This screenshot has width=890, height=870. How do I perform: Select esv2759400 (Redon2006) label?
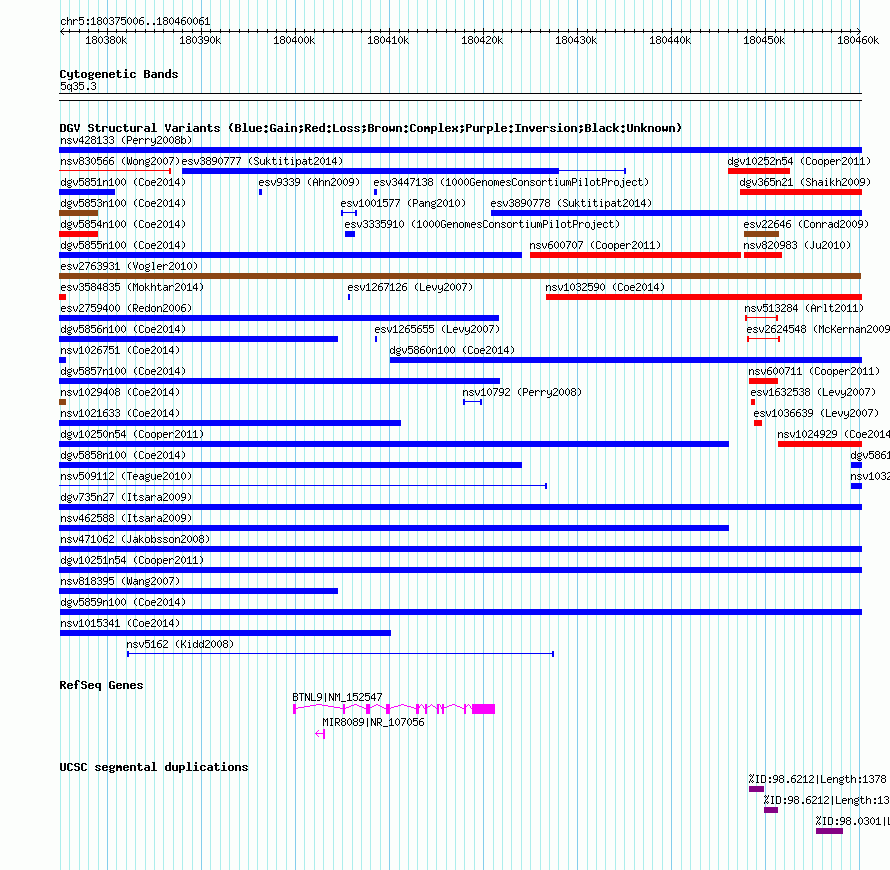(x=126, y=308)
